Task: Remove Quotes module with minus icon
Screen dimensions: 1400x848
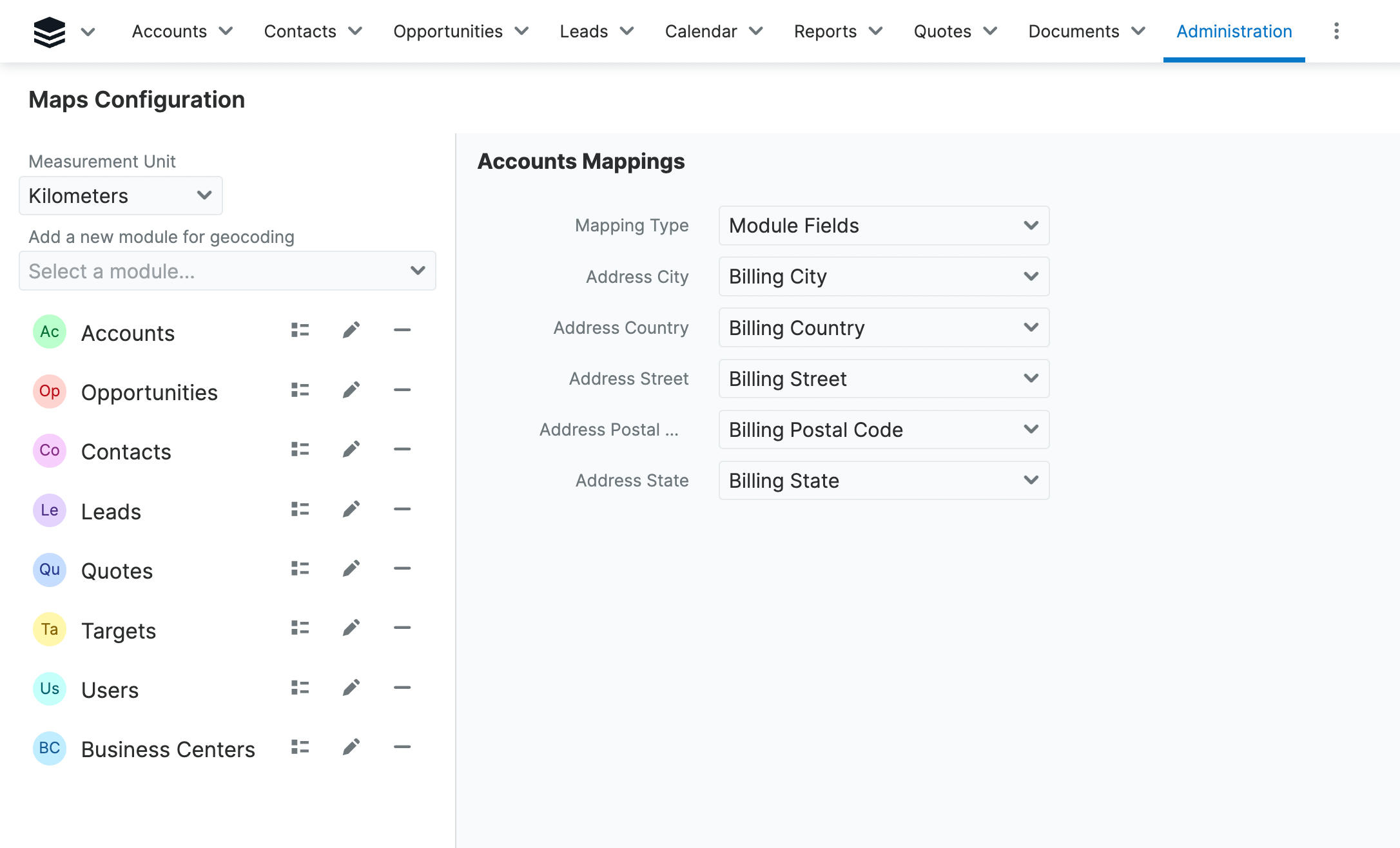Action: coord(402,568)
